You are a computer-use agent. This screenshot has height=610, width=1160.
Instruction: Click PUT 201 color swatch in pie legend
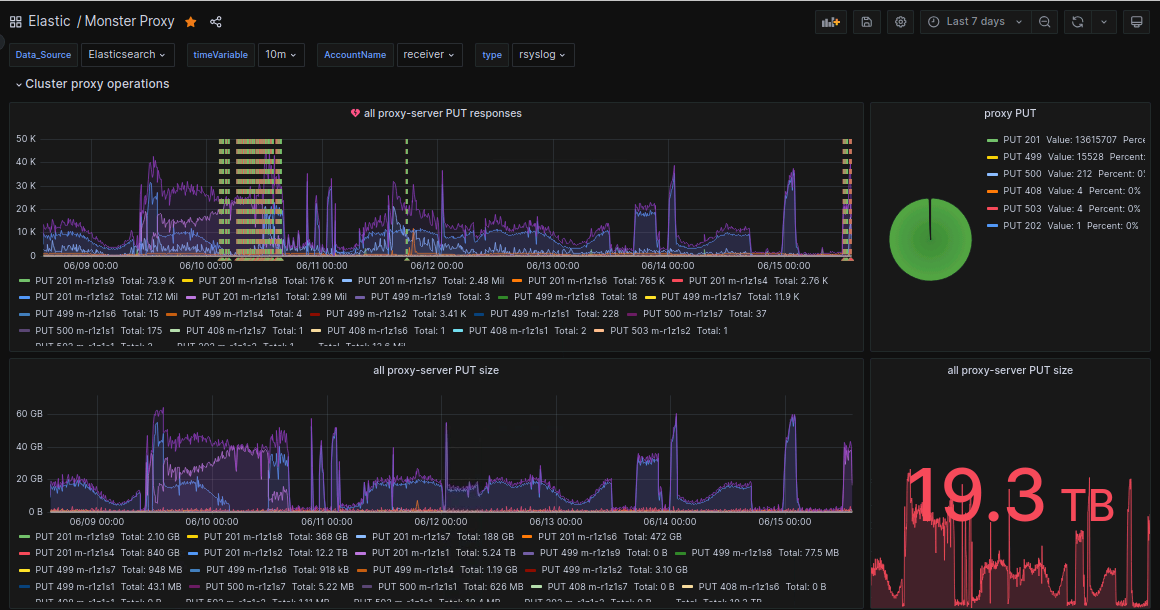992,140
